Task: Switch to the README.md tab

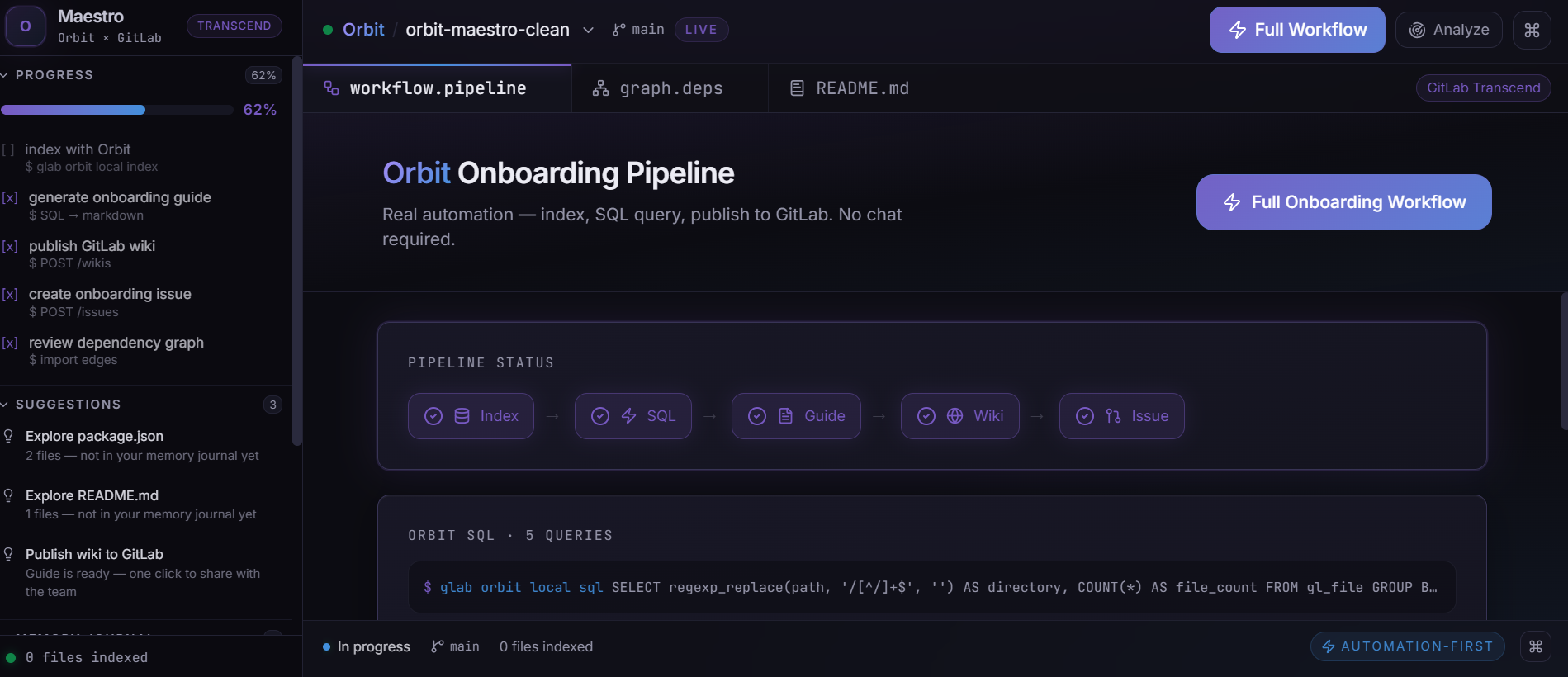Action: pos(861,88)
